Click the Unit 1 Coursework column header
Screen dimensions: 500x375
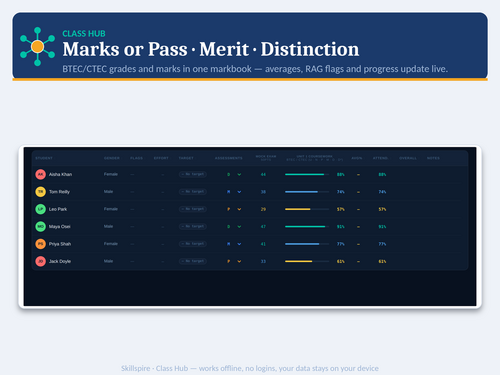315,158
